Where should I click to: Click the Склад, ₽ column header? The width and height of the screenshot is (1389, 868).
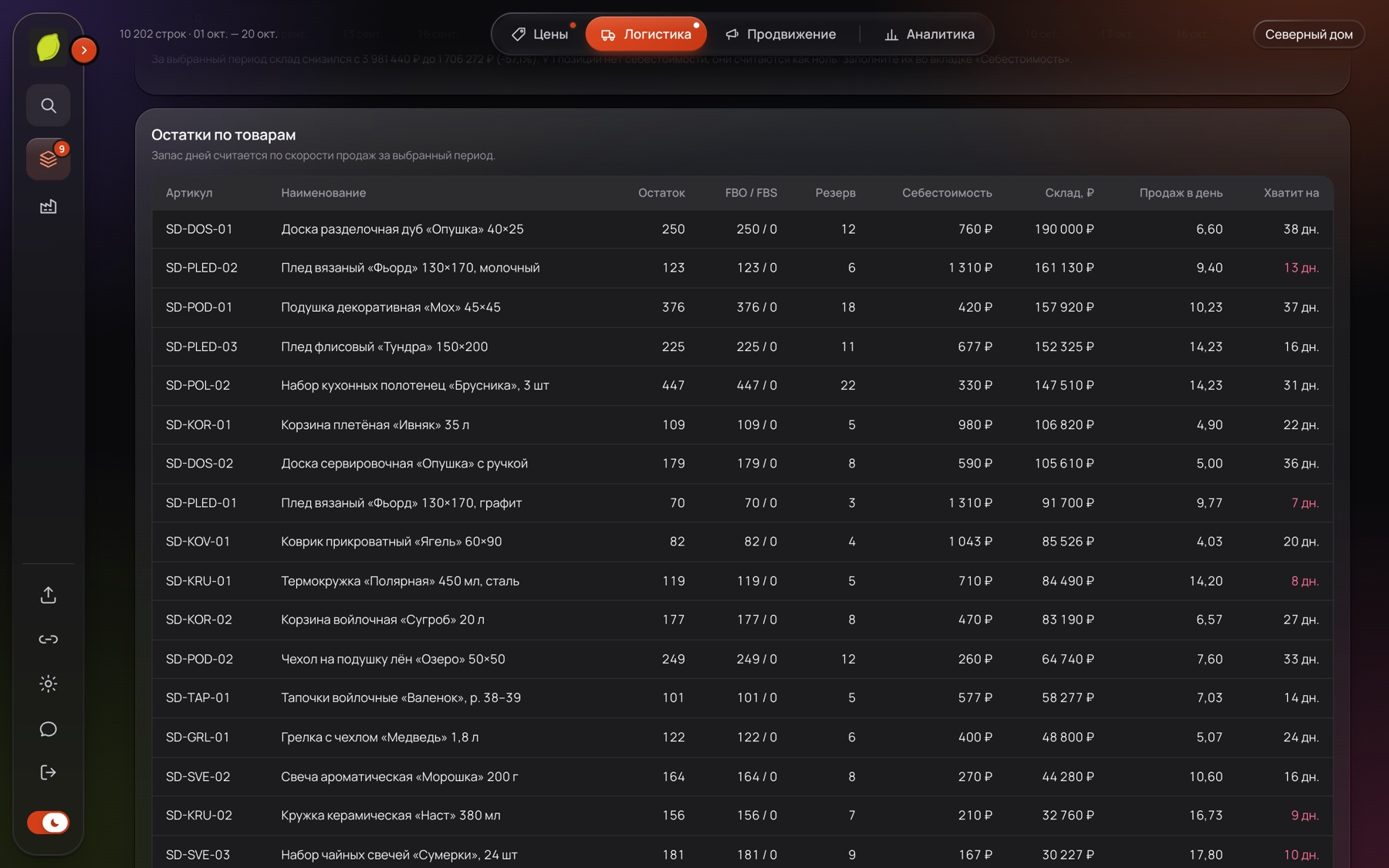(1070, 193)
